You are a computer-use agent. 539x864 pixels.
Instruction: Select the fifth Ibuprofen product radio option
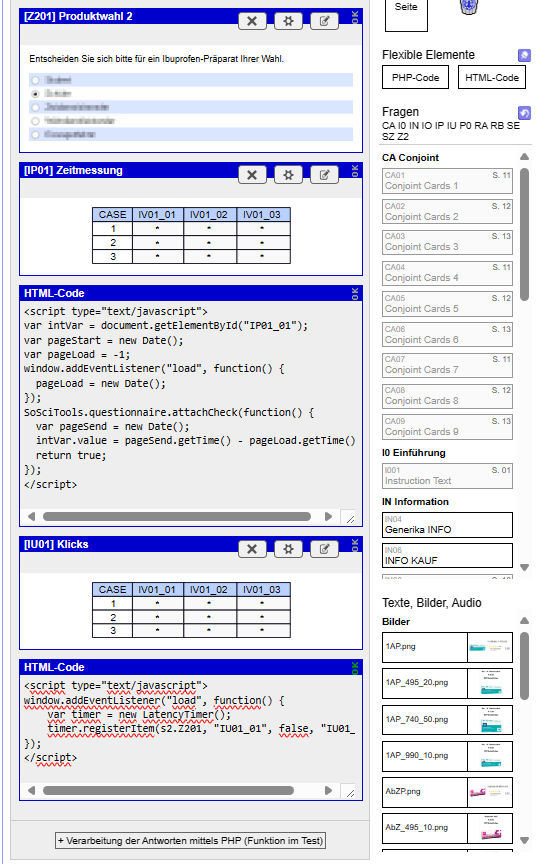(x=35, y=134)
